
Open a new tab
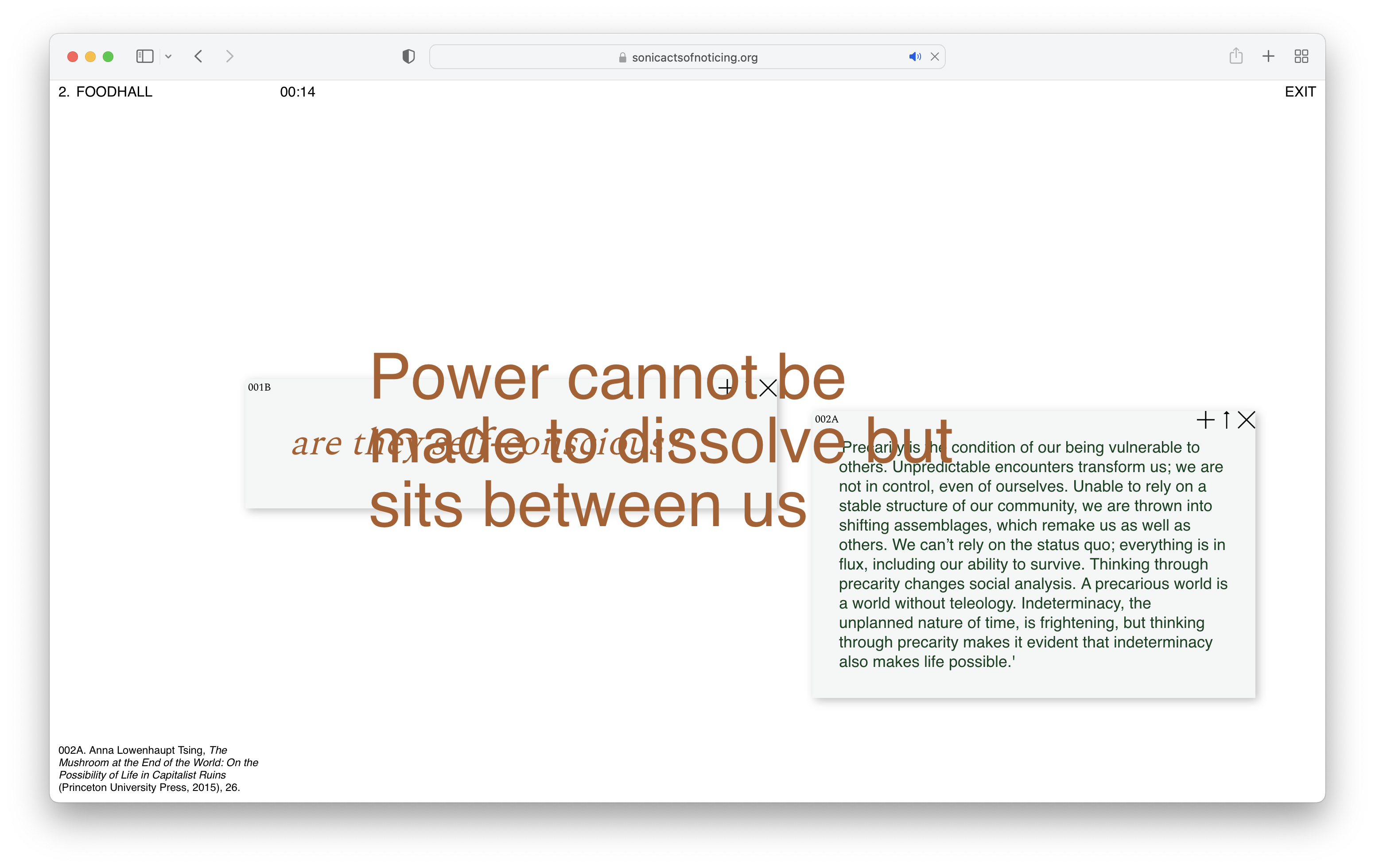click(1268, 57)
